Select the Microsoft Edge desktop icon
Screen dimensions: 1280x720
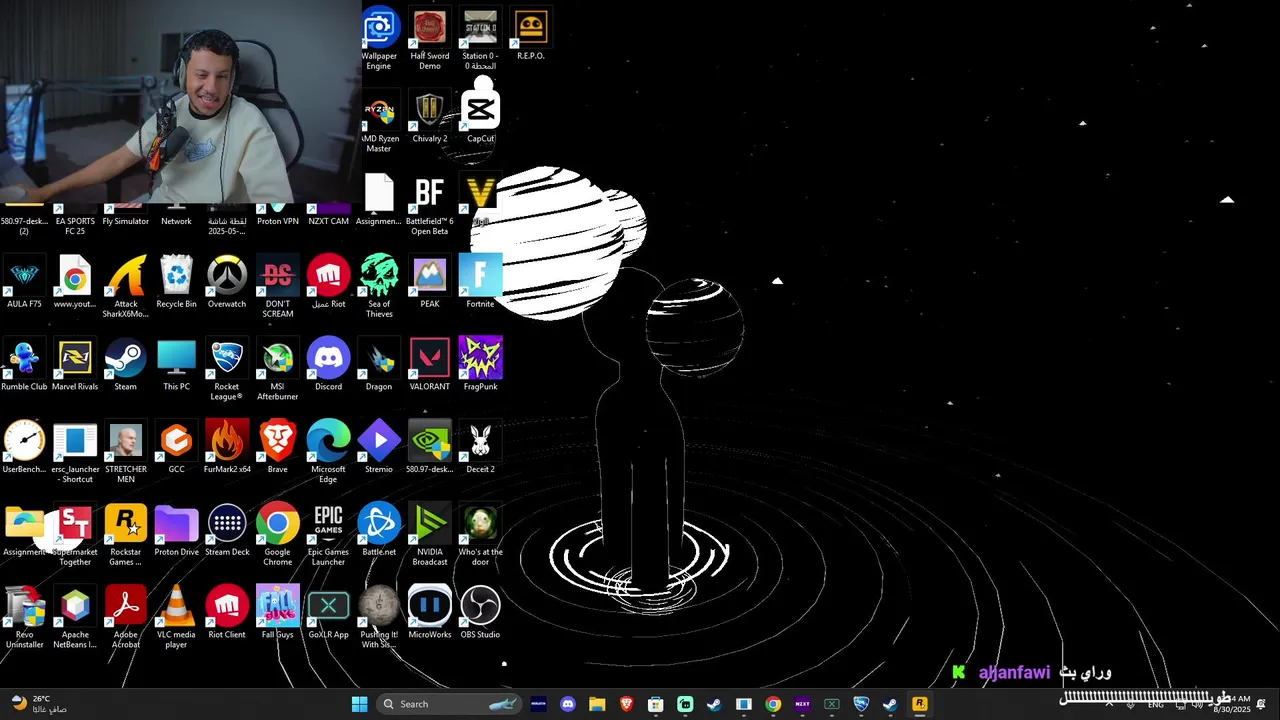pos(328,453)
